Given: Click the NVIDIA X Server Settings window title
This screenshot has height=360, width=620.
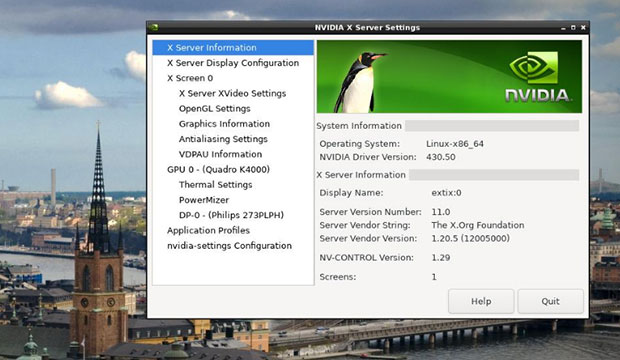Looking at the screenshot, I should [367, 28].
